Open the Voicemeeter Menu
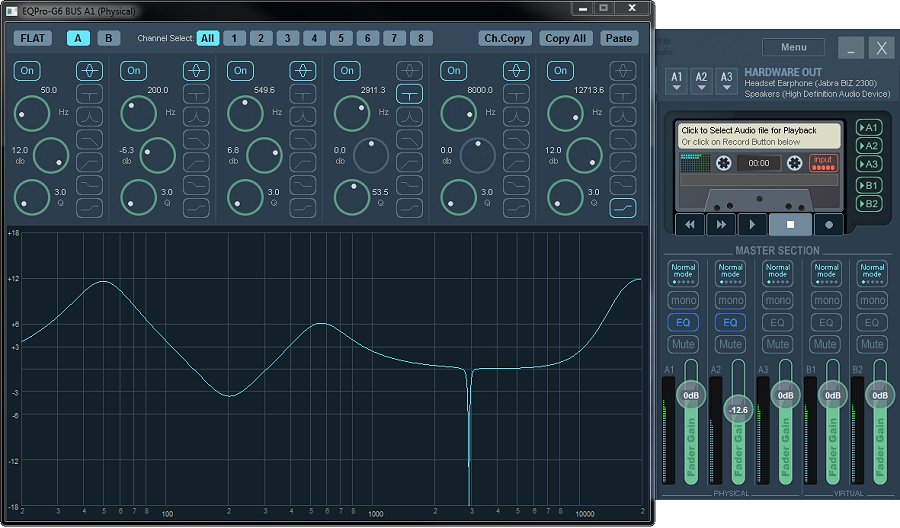Viewport: 900px width, 528px height. (793, 47)
